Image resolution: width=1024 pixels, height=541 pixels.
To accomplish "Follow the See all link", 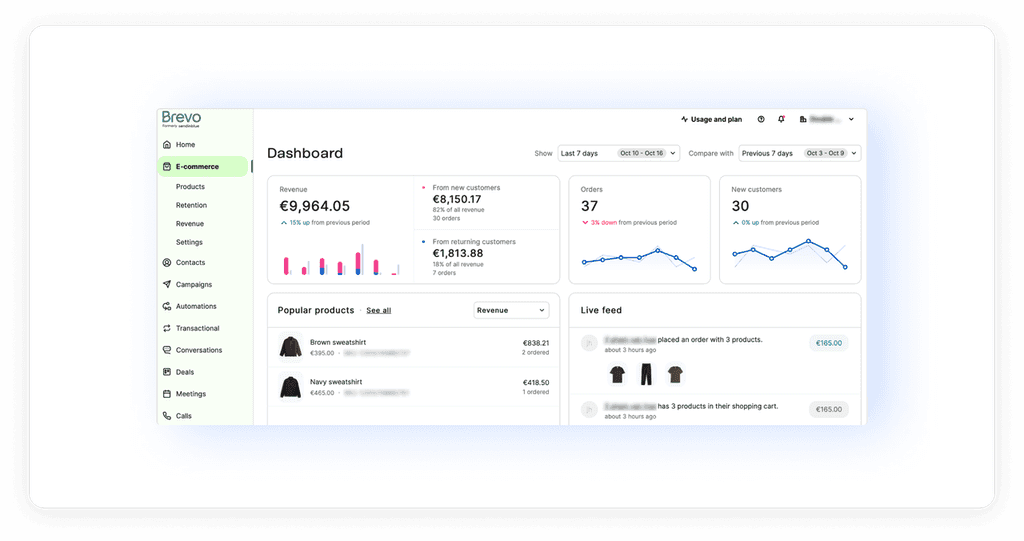I will (379, 310).
